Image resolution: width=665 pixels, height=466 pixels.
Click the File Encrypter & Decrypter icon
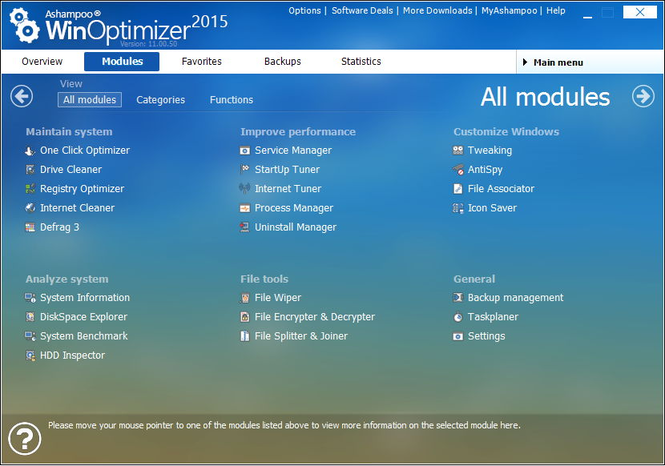(x=245, y=317)
